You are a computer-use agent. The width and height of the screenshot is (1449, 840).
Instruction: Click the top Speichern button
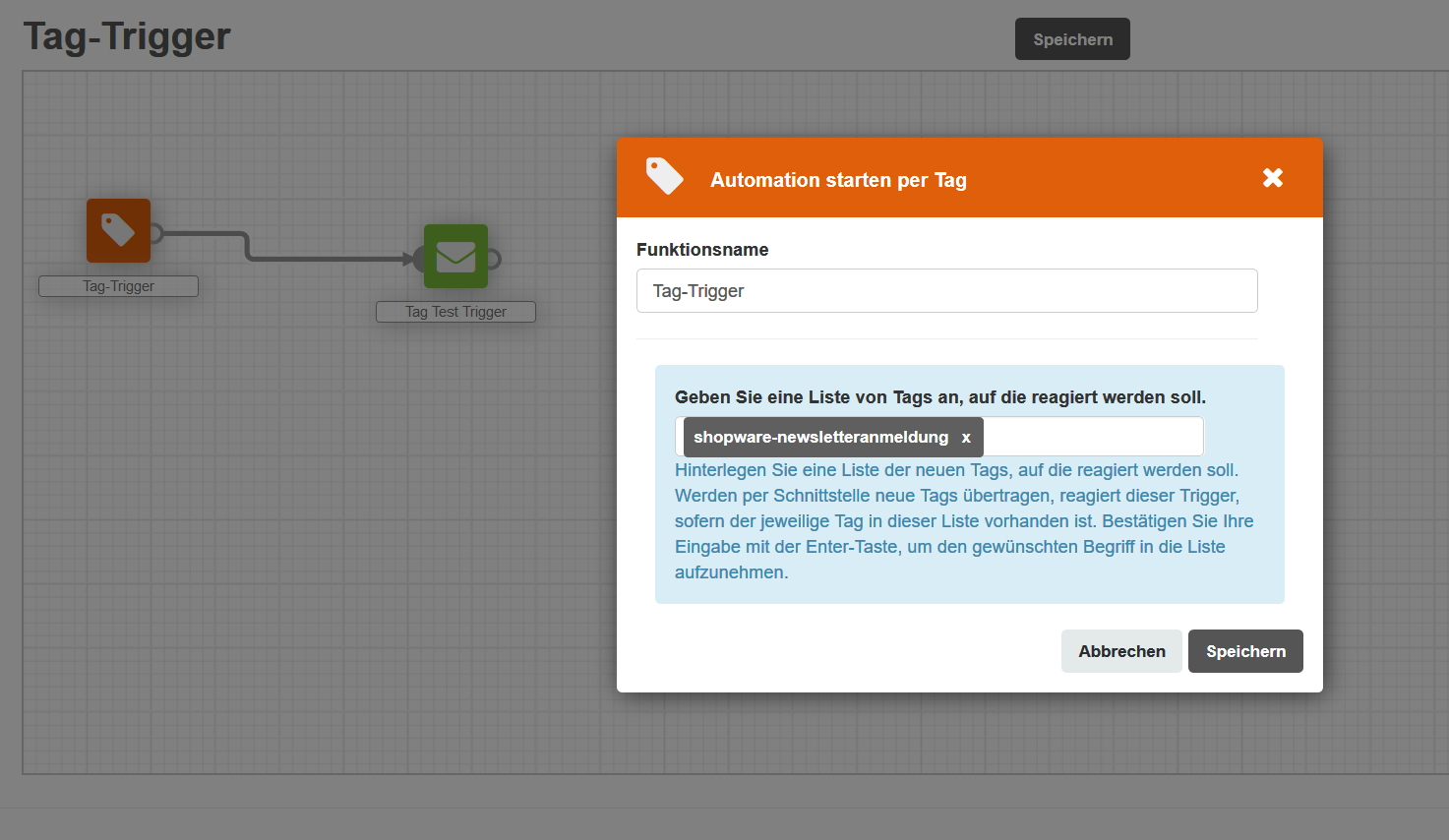(1072, 39)
